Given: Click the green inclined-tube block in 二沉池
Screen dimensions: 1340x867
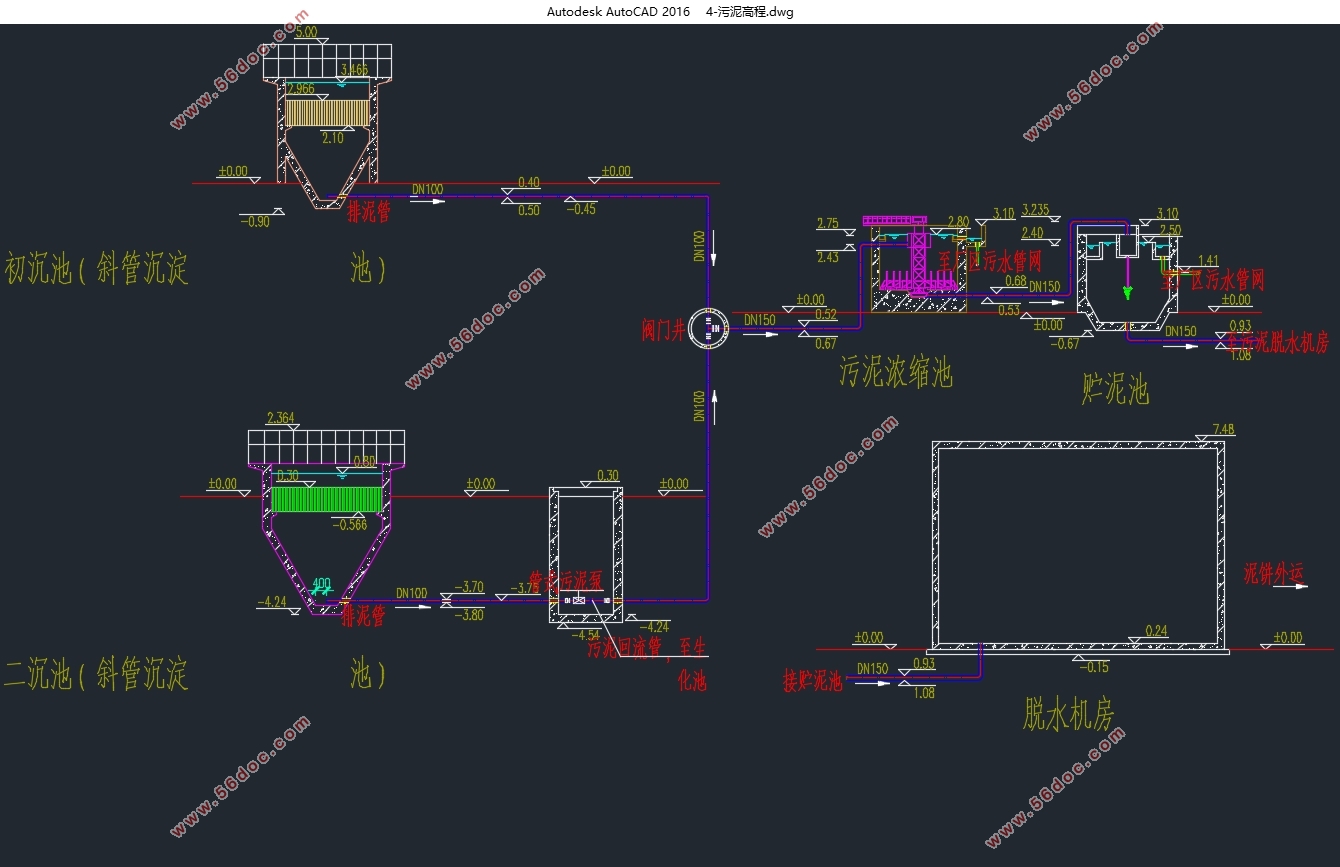Looking at the screenshot, I should (328, 500).
